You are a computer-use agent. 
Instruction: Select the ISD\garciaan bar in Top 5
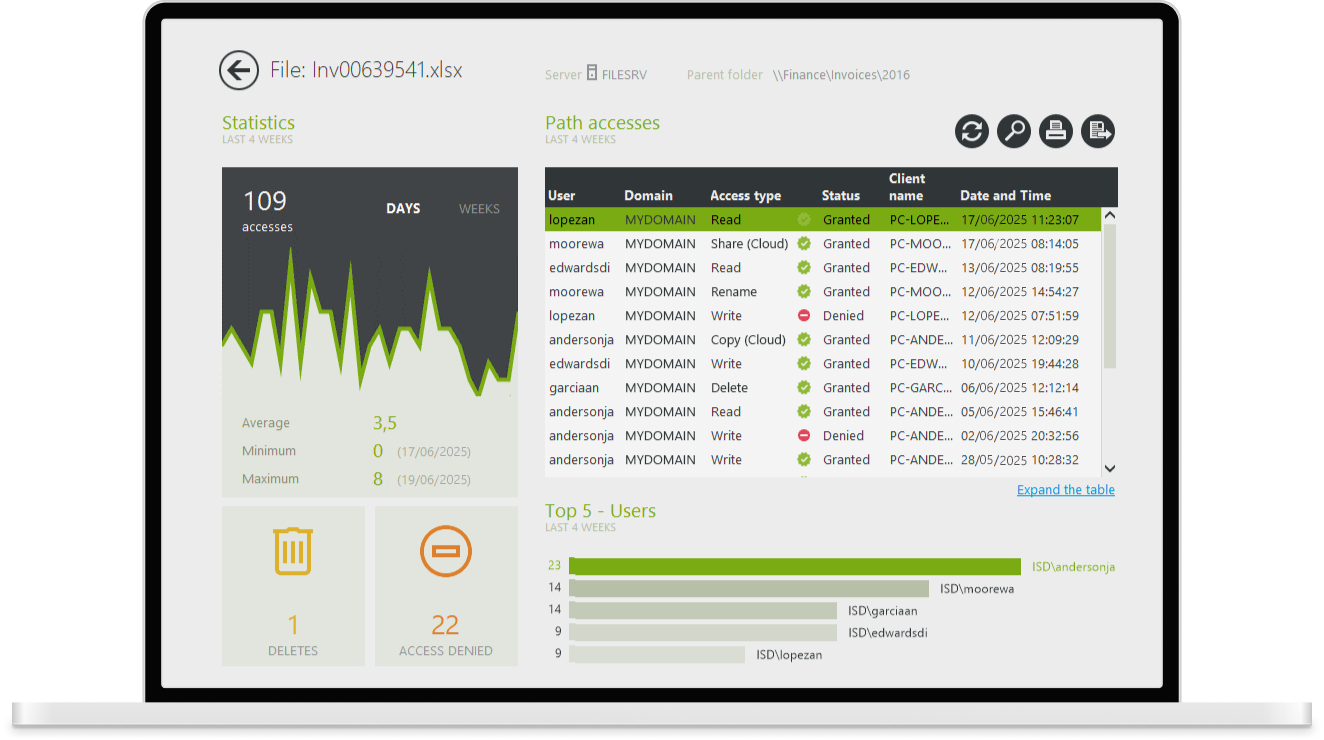[x=703, y=611]
